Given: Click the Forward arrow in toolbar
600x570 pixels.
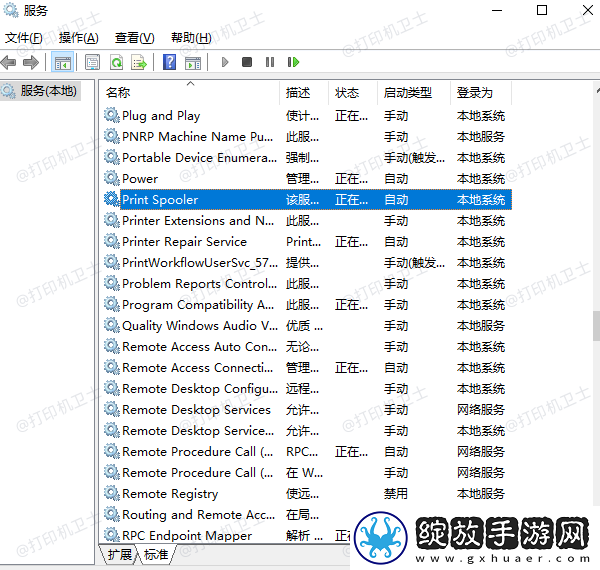Looking at the screenshot, I should click(31, 62).
